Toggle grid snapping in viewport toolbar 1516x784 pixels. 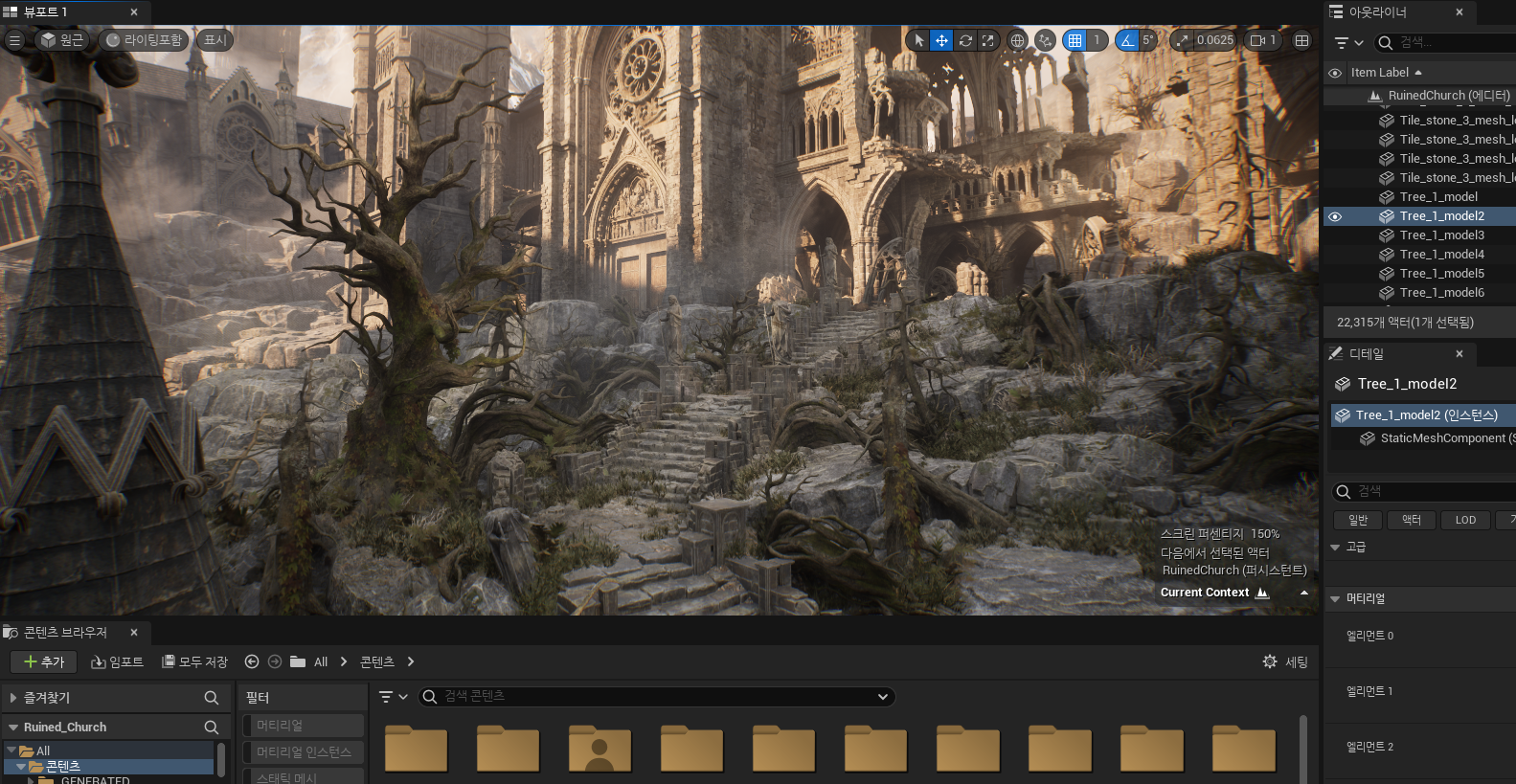click(1075, 40)
